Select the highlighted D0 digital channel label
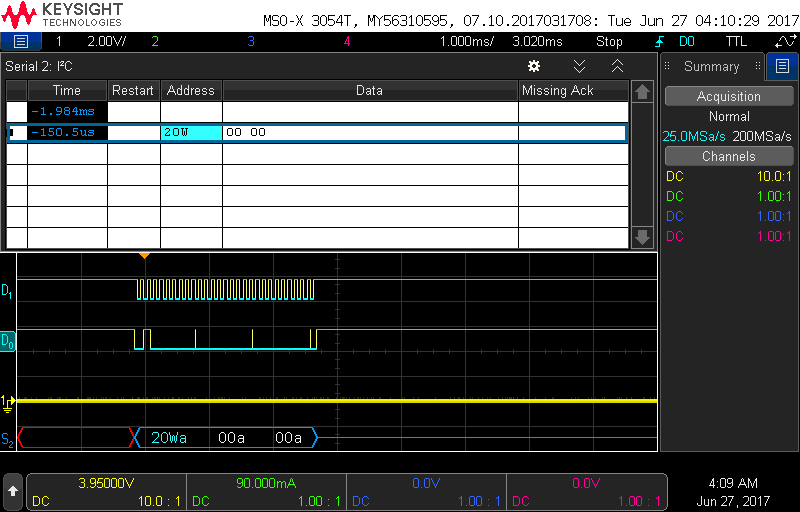The height and width of the screenshot is (512, 800). (x=8, y=341)
